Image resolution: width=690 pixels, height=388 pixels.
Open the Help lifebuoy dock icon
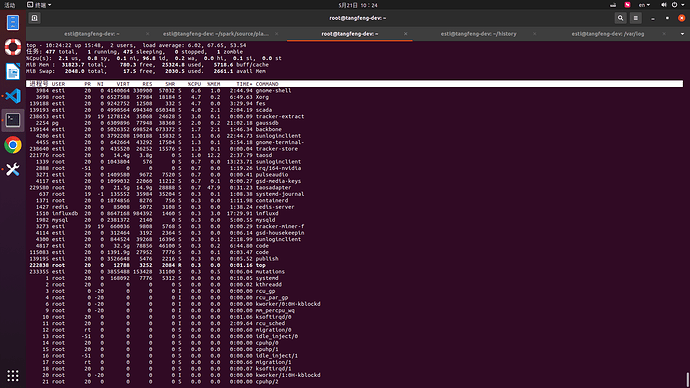pos(13,47)
